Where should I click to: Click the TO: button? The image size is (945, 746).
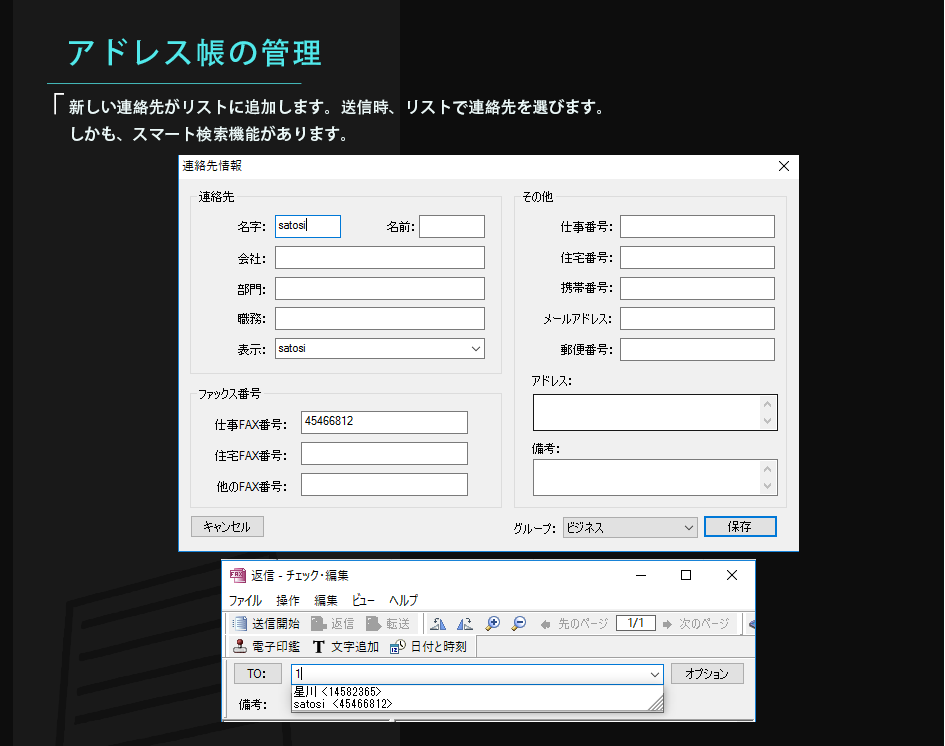257,674
